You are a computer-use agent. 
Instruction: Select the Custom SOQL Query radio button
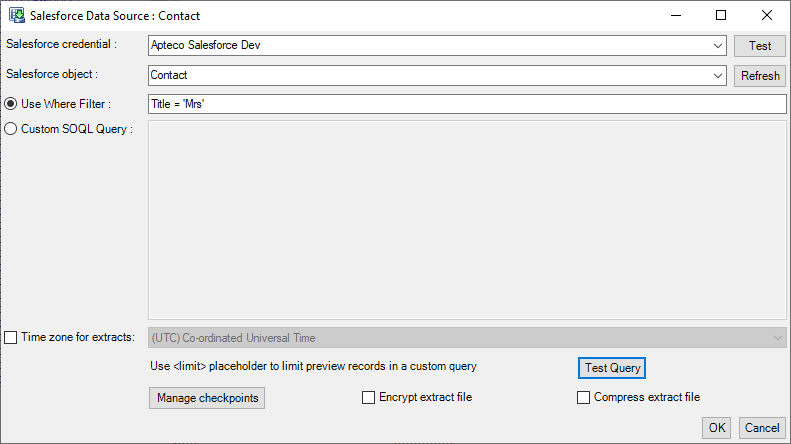pos(11,129)
